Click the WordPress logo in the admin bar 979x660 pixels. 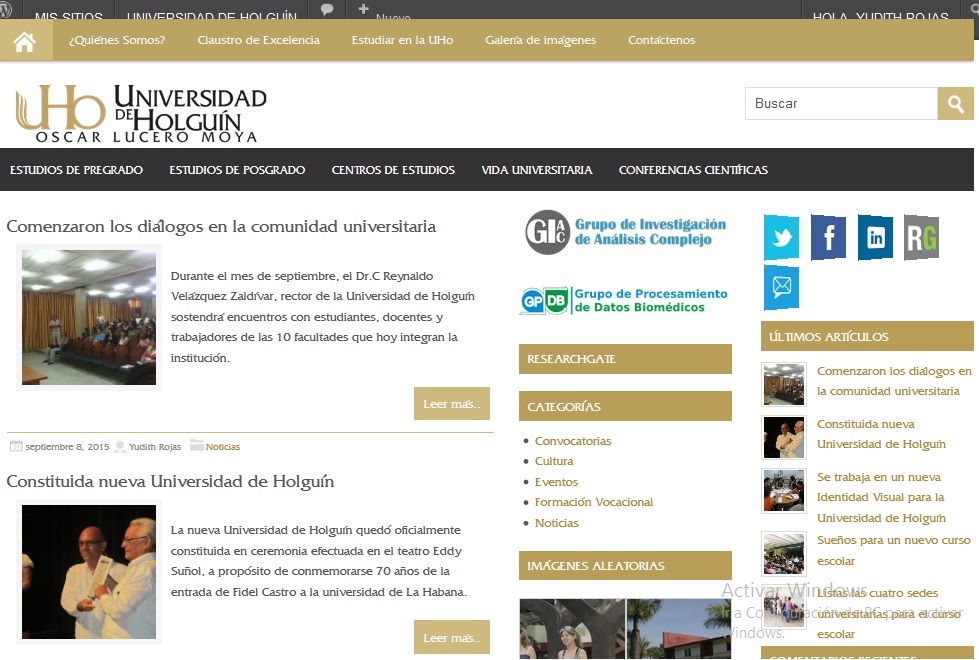6,10
